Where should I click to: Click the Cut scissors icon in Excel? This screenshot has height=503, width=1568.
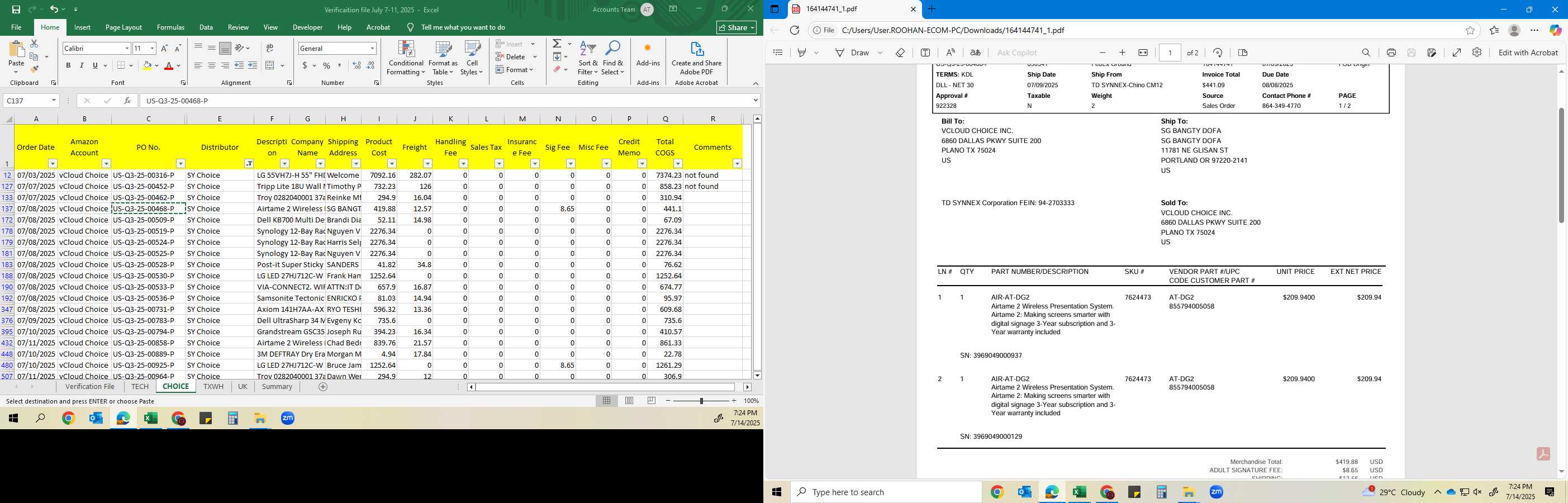[x=34, y=44]
